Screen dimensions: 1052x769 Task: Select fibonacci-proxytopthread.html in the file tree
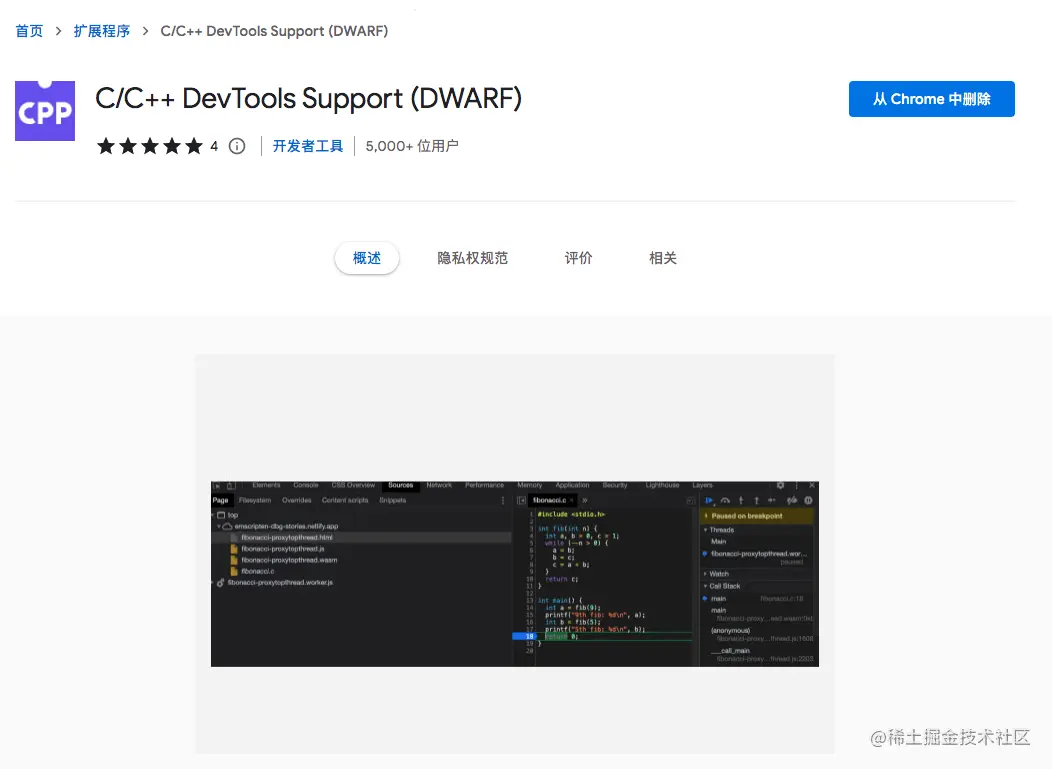pos(286,537)
